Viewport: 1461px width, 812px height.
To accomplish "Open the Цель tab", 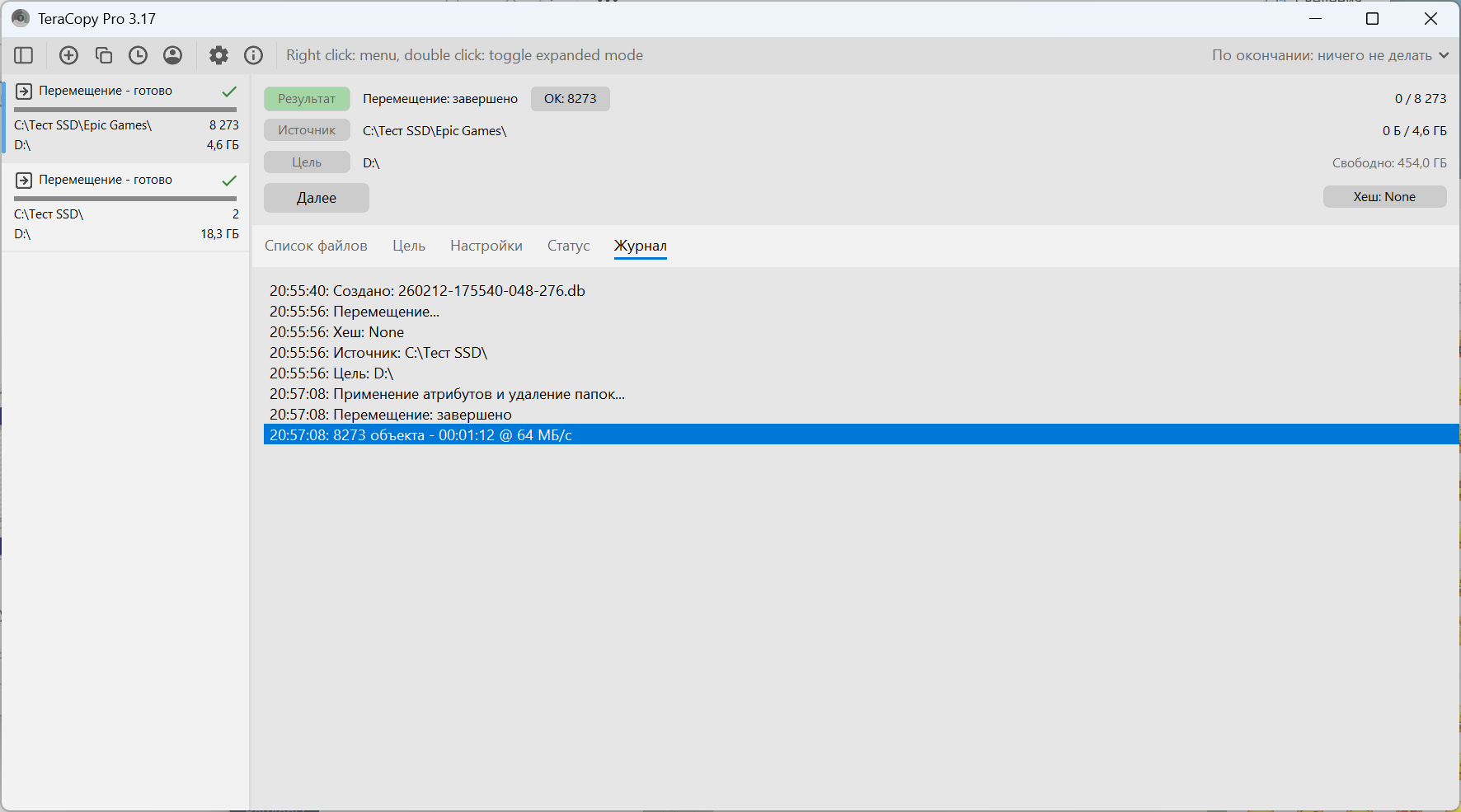I will tap(409, 246).
